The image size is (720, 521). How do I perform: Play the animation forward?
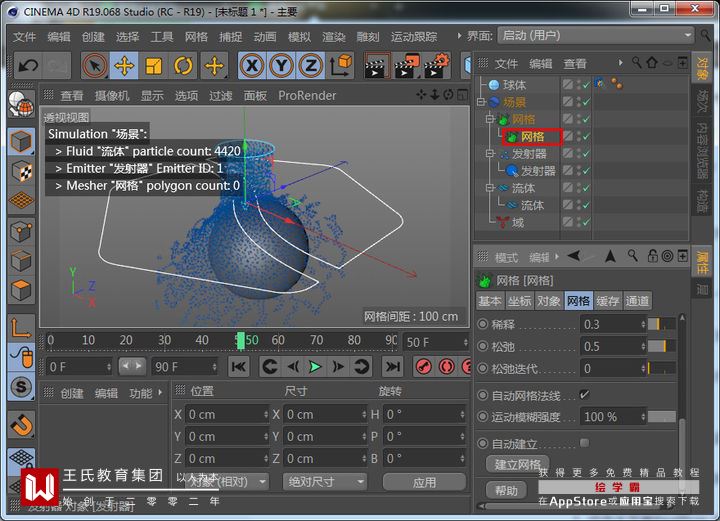[x=315, y=366]
